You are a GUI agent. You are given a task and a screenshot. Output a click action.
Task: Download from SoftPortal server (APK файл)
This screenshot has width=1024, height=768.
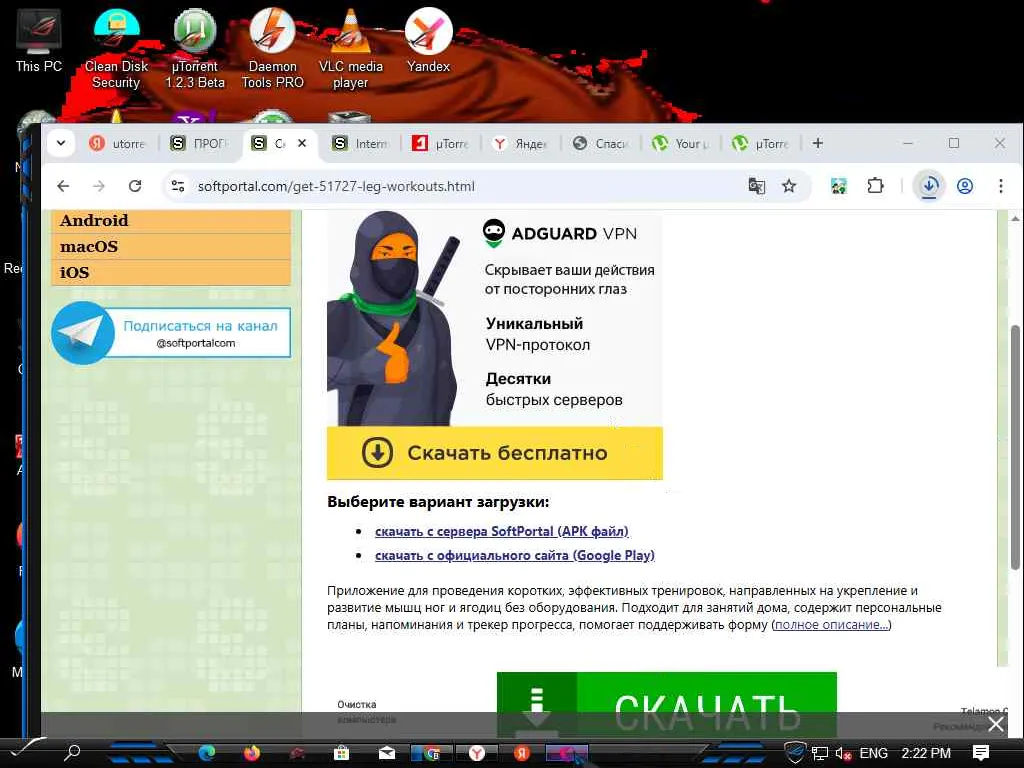502,532
